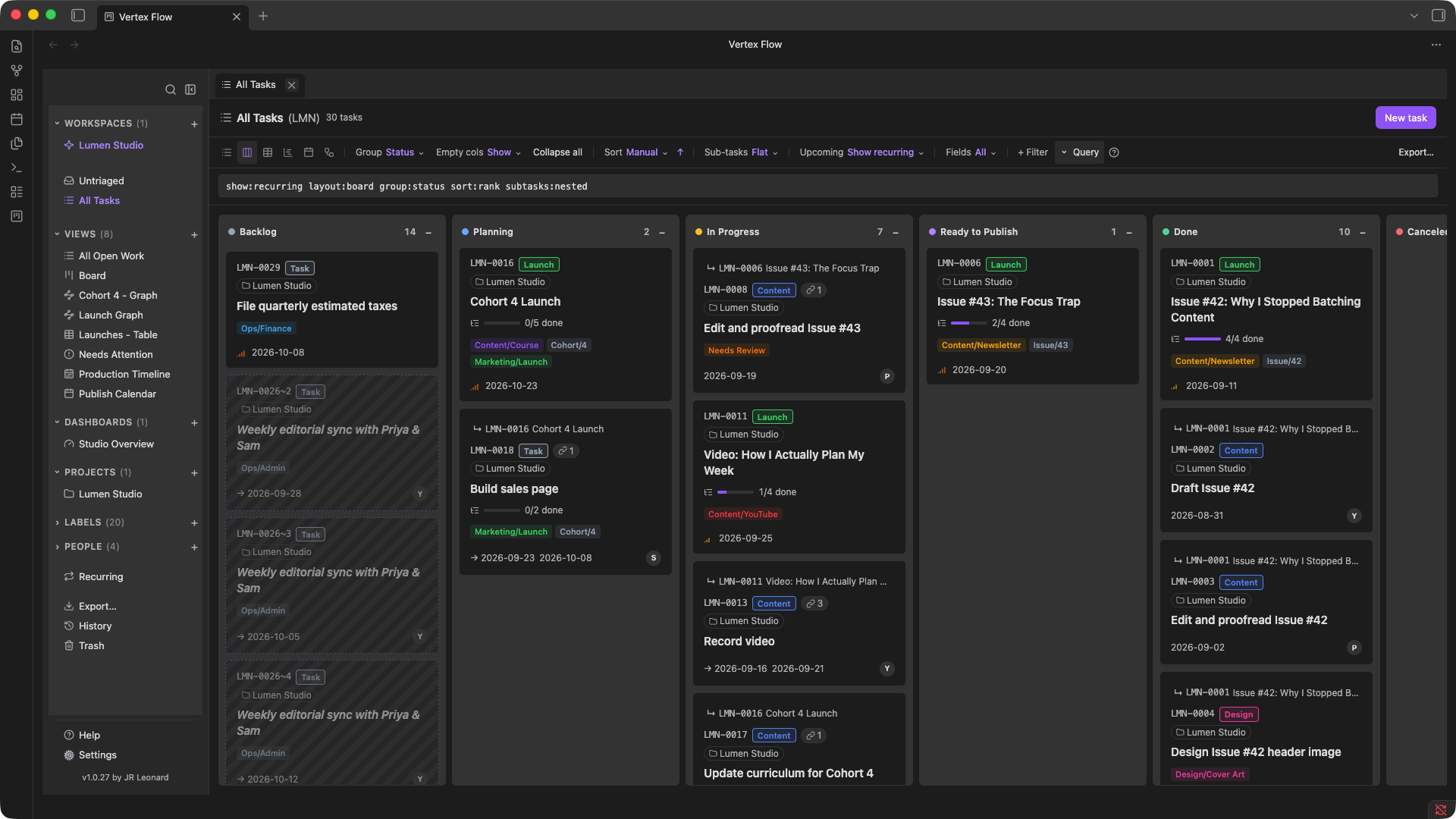Click the query text input field
1456x819 pixels.
(828, 187)
